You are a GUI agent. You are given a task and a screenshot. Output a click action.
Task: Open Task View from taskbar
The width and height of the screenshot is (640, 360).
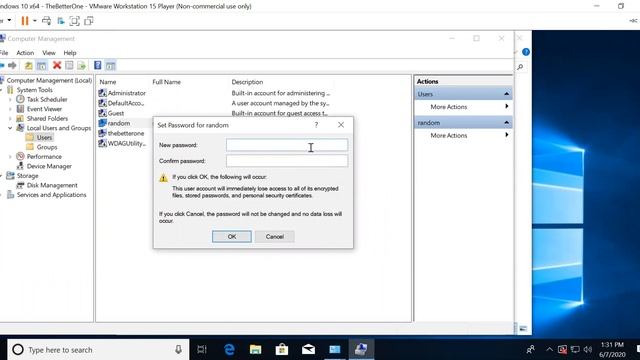(202, 349)
